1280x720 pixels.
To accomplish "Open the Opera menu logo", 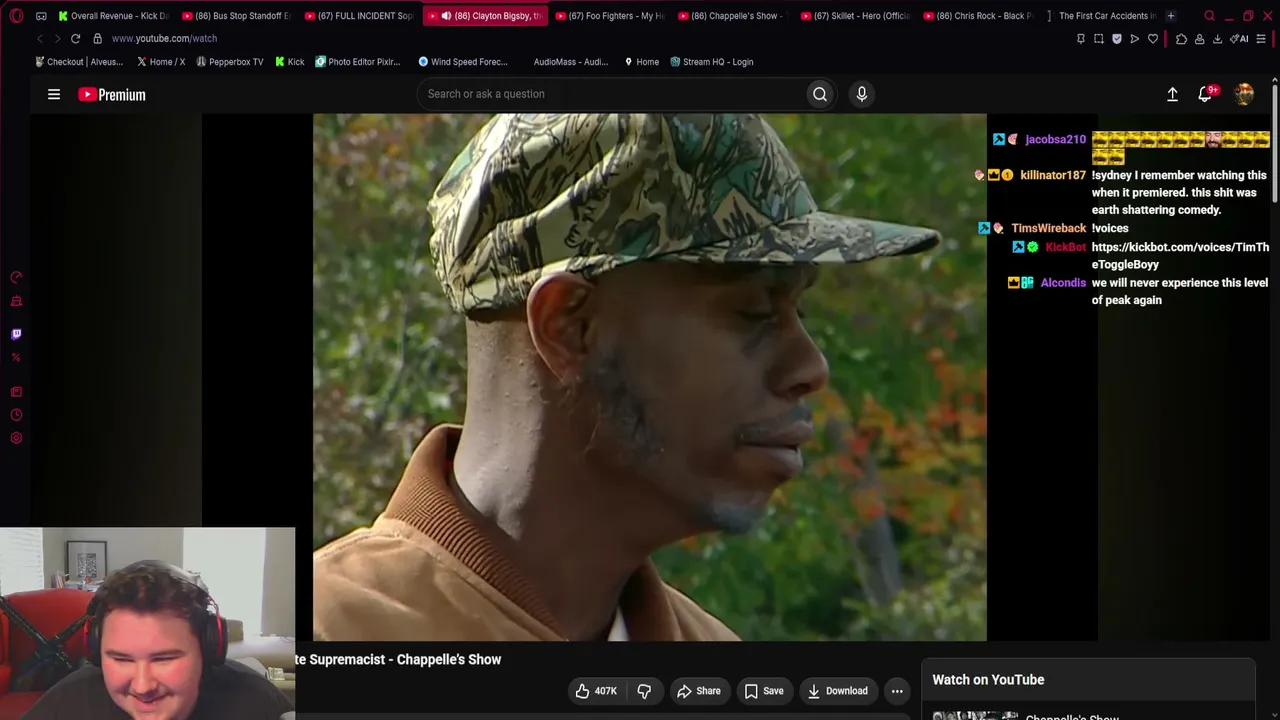I will point(16,16).
